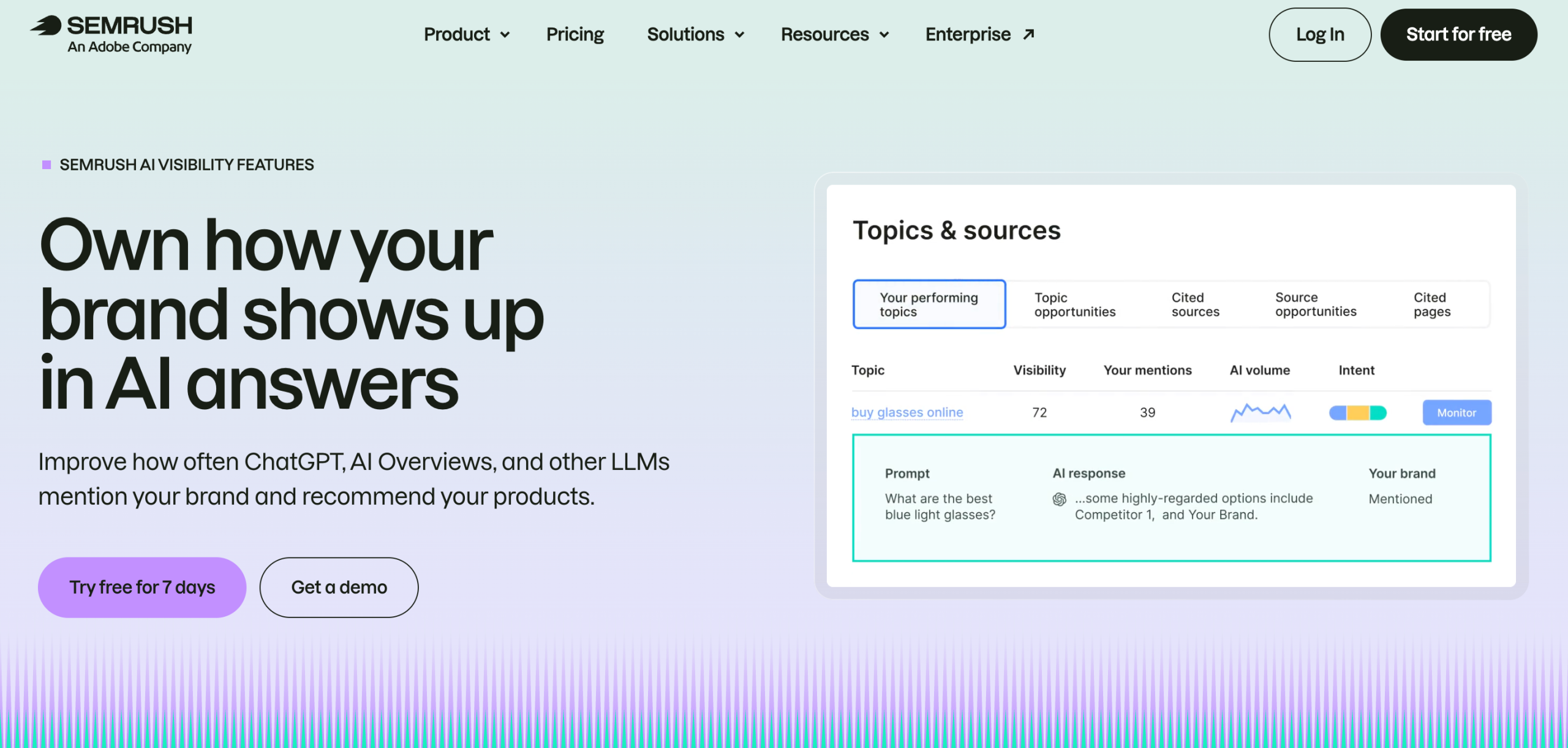Click the Log In button
The image size is (1568, 748).
1320,34
